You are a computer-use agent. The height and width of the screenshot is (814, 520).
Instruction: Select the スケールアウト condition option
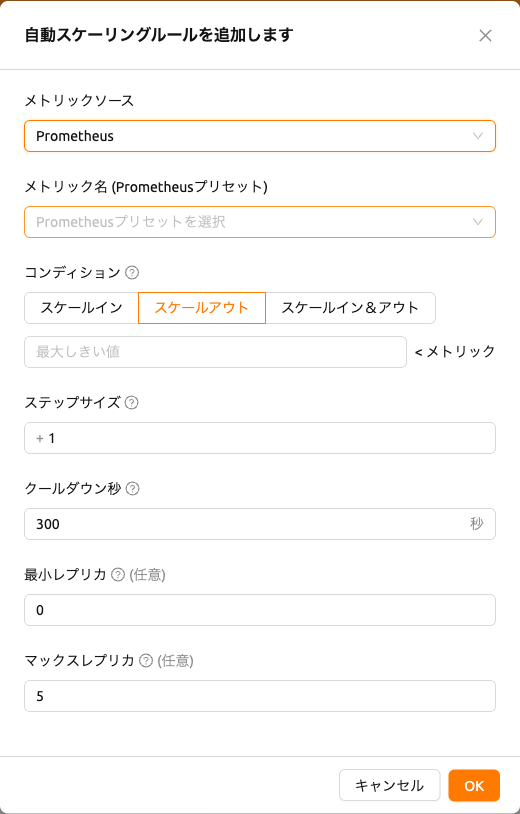202,308
